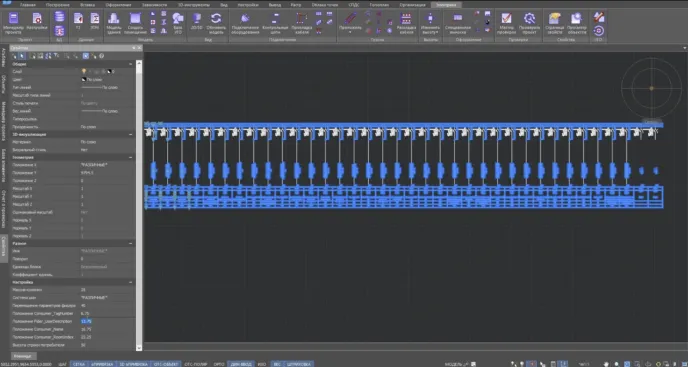
Task: Run the Проверить проект command
Action: (530, 22)
